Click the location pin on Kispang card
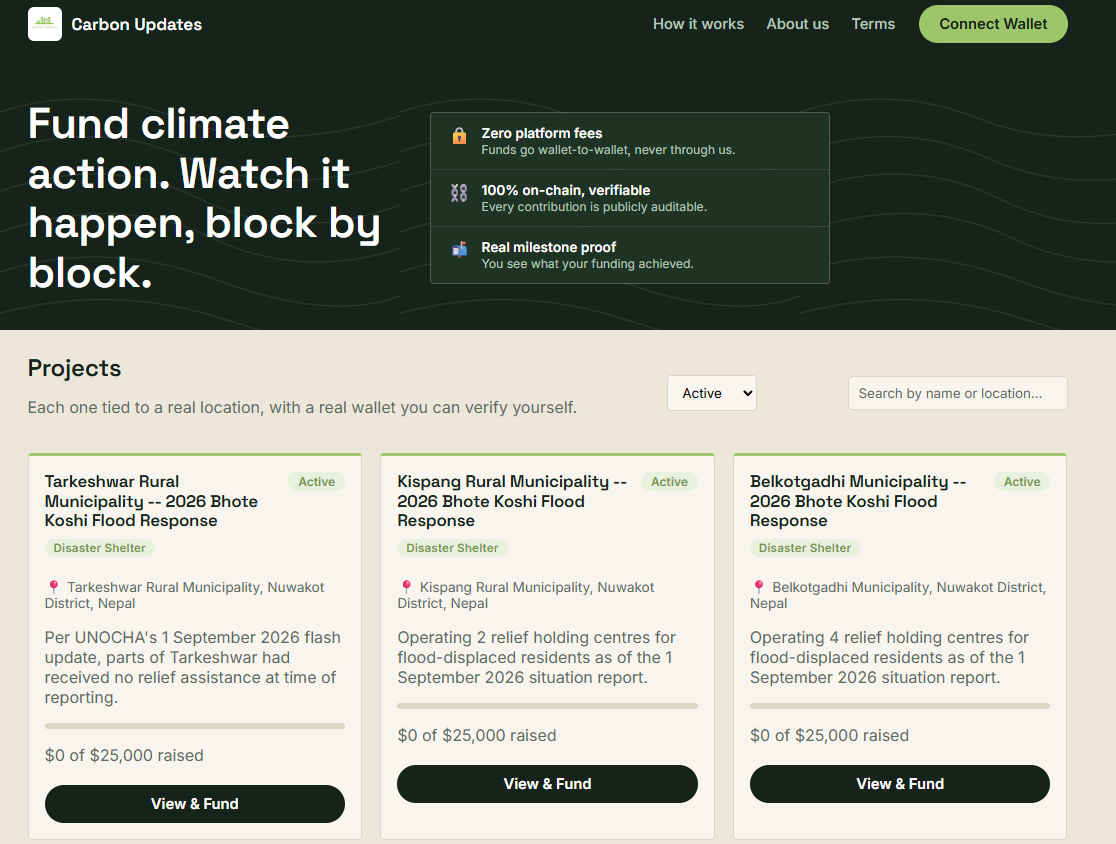1116x844 pixels. pyautogui.click(x=406, y=587)
